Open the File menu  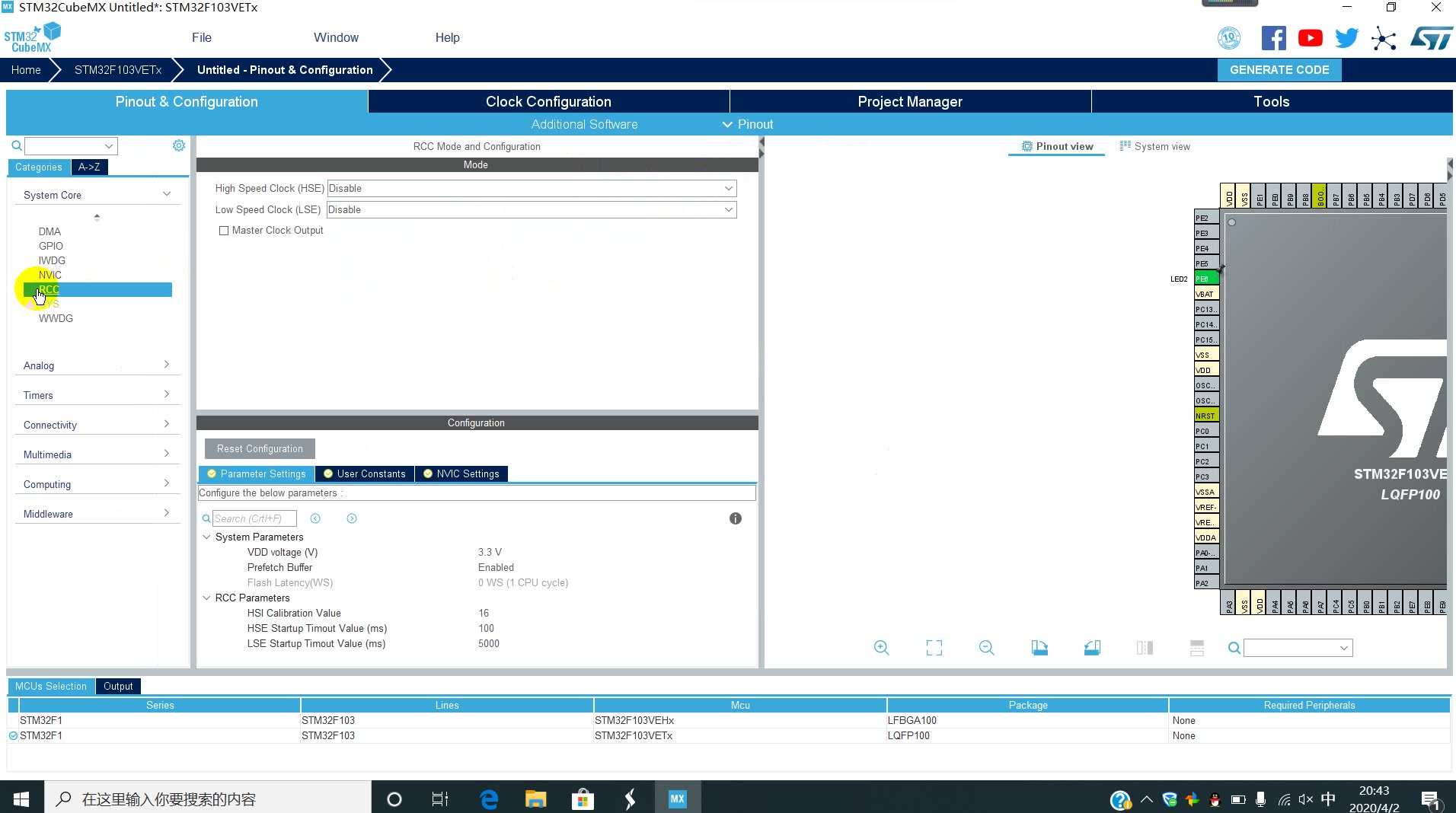[x=202, y=37]
